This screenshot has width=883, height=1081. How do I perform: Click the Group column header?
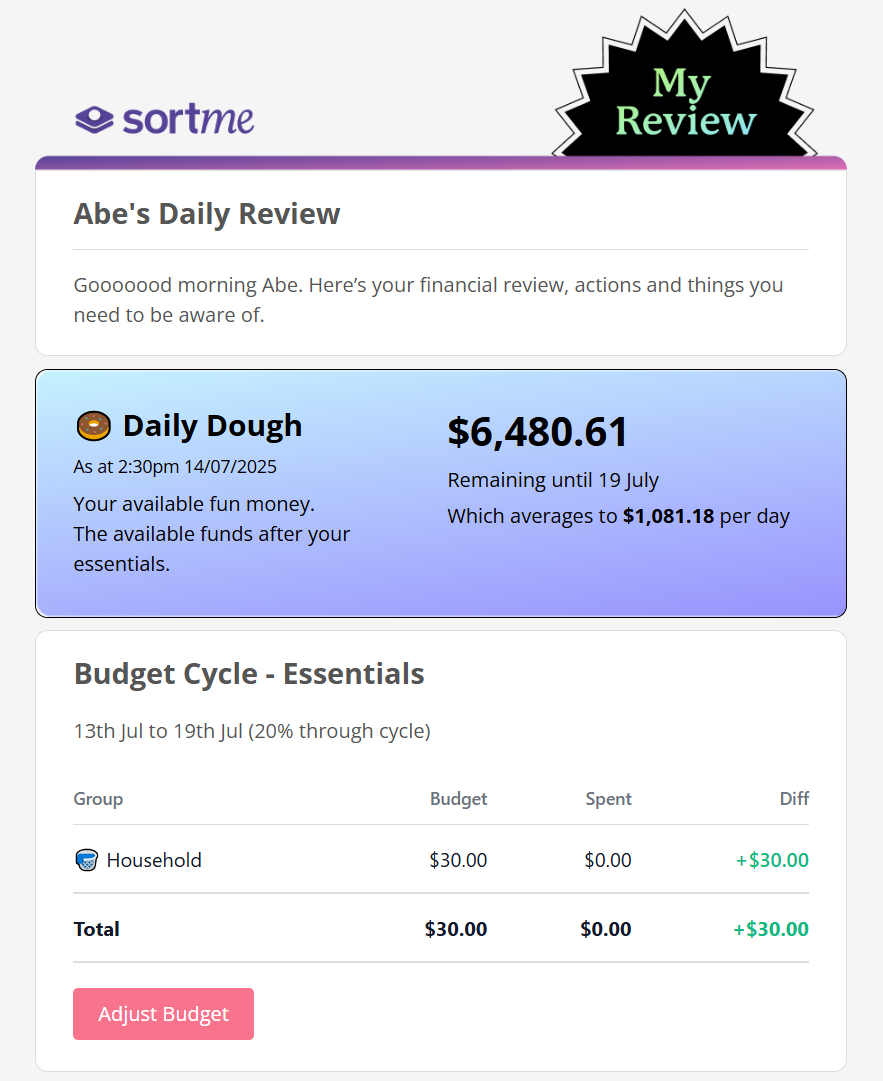tap(99, 798)
